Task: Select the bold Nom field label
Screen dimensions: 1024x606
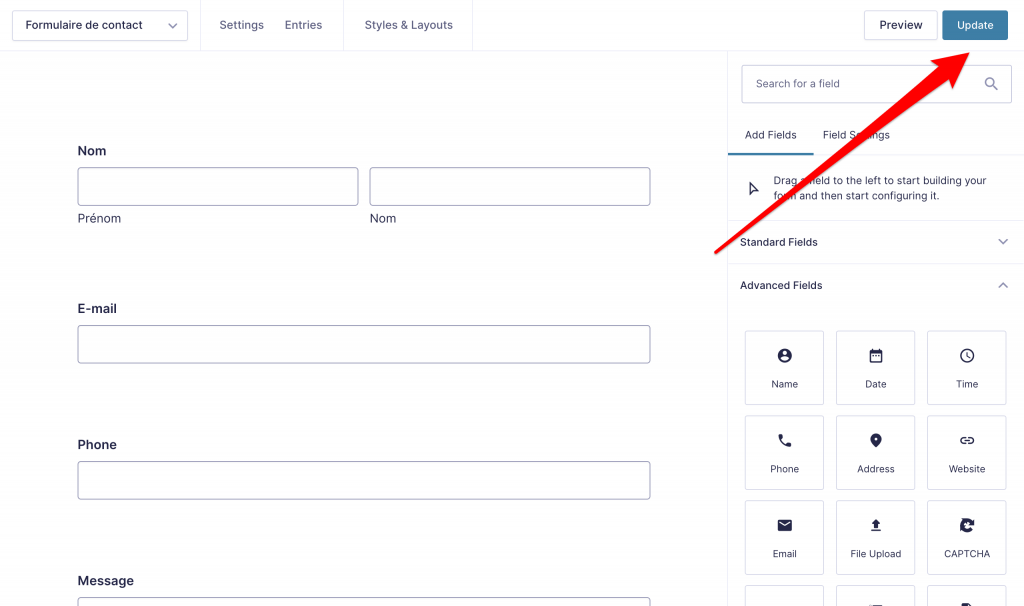Action: 91,151
